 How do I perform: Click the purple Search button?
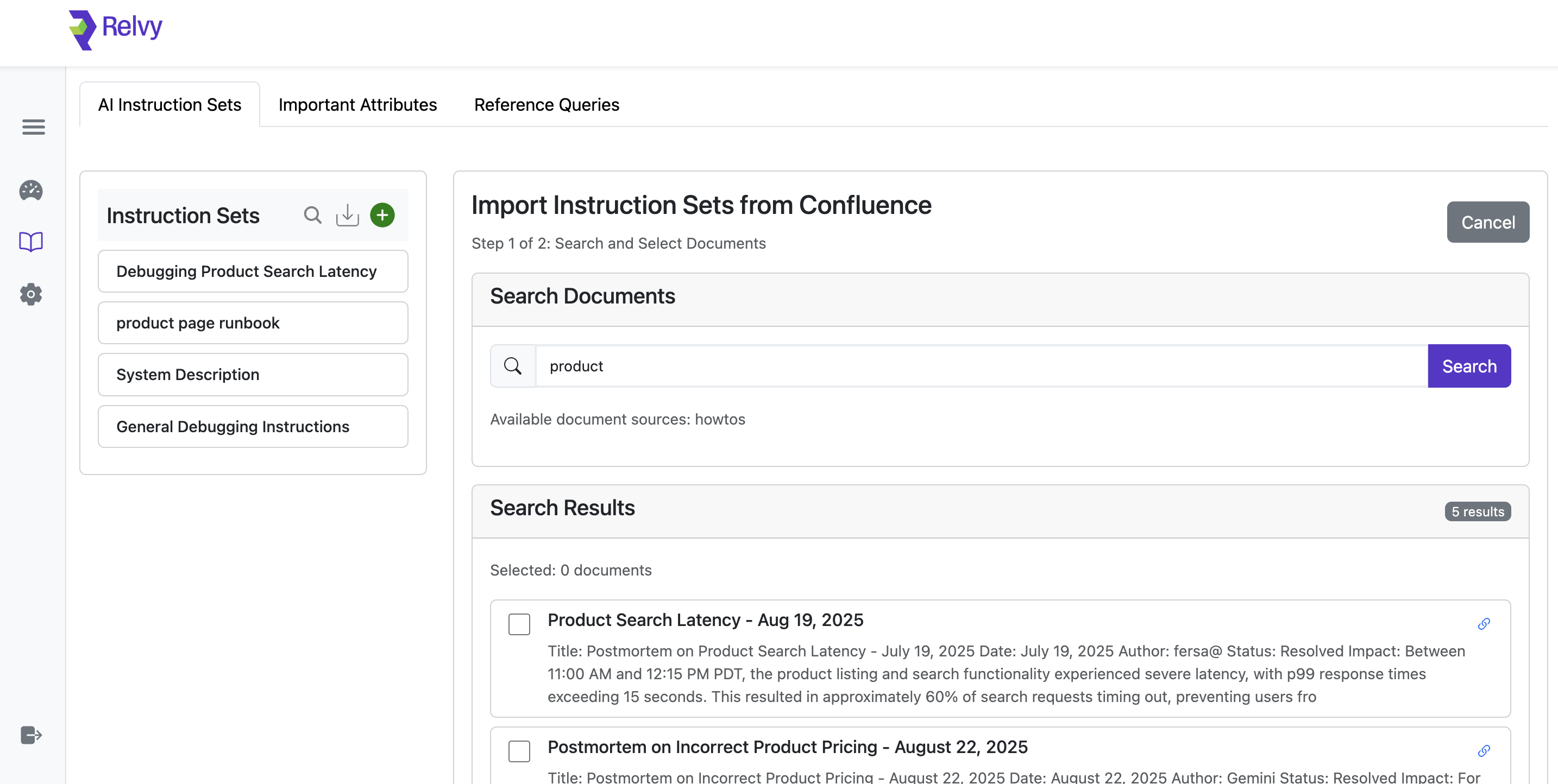pos(1468,366)
